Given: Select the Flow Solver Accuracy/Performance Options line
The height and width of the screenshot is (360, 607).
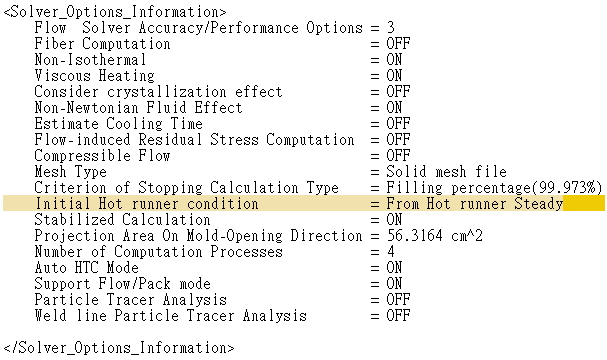Looking at the screenshot, I should [x=214, y=28].
